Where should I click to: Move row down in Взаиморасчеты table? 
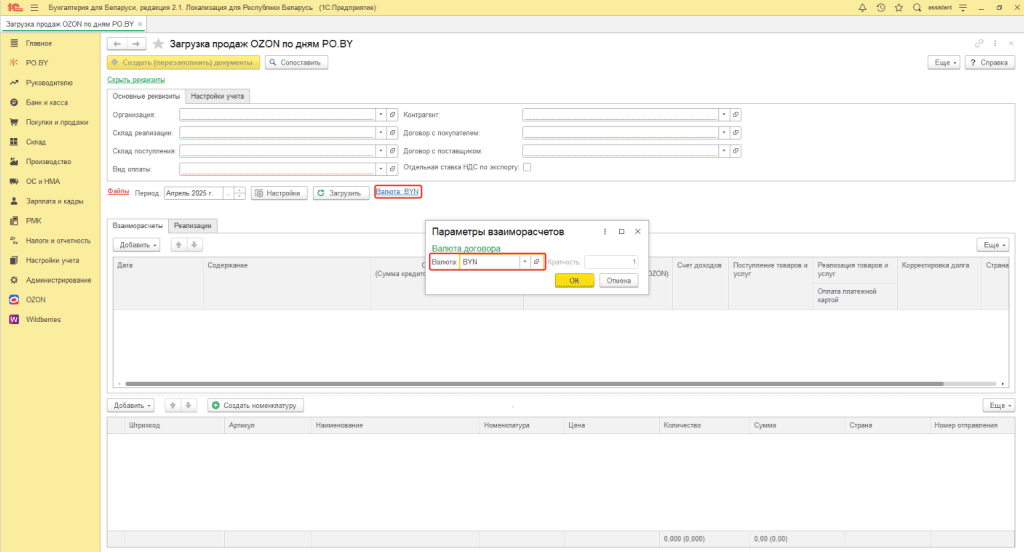194,245
